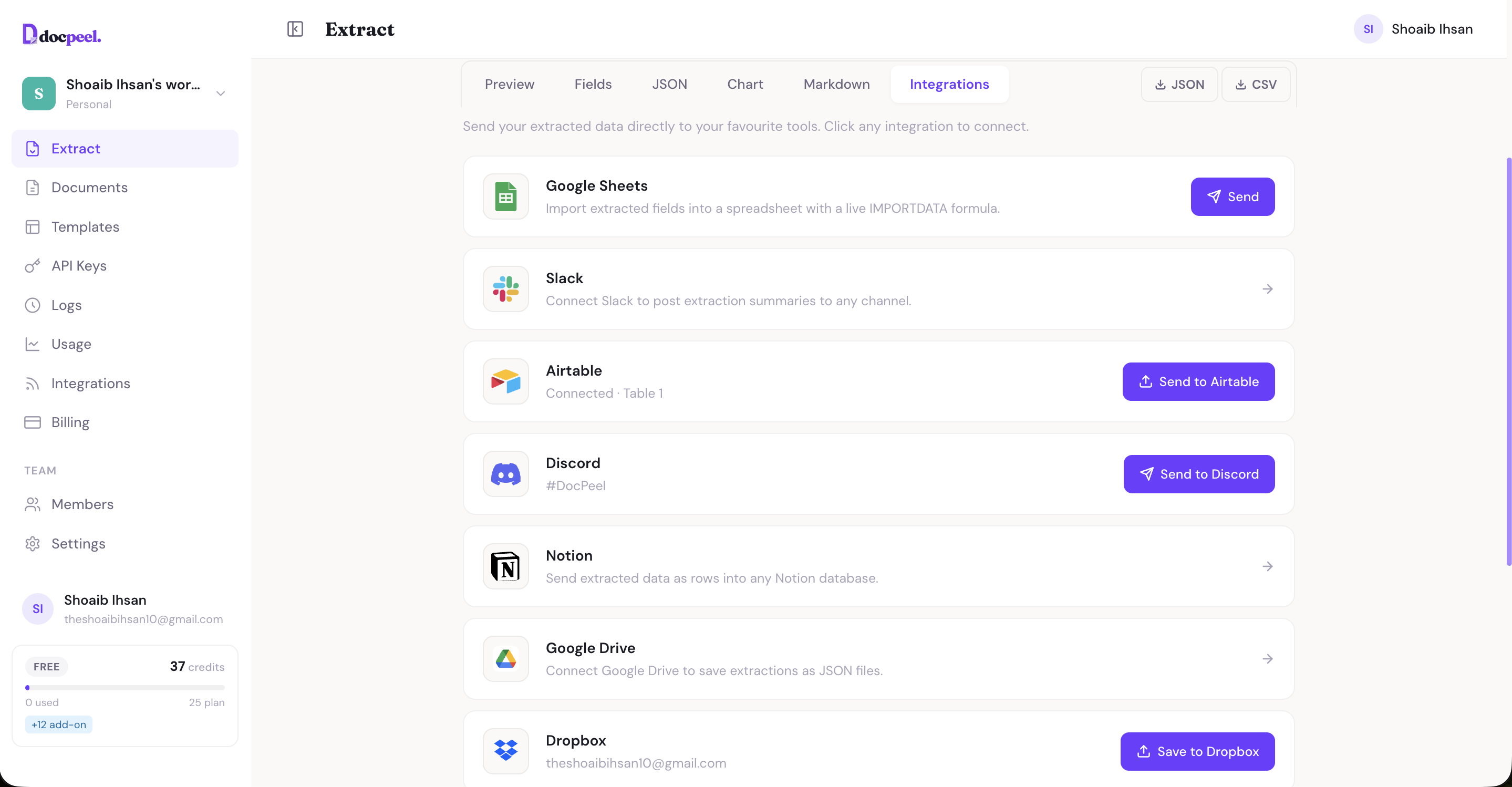This screenshot has width=1512, height=787.
Task: Click the SI avatar in top header
Action: pyautogui.click(x=1368, y=29)
